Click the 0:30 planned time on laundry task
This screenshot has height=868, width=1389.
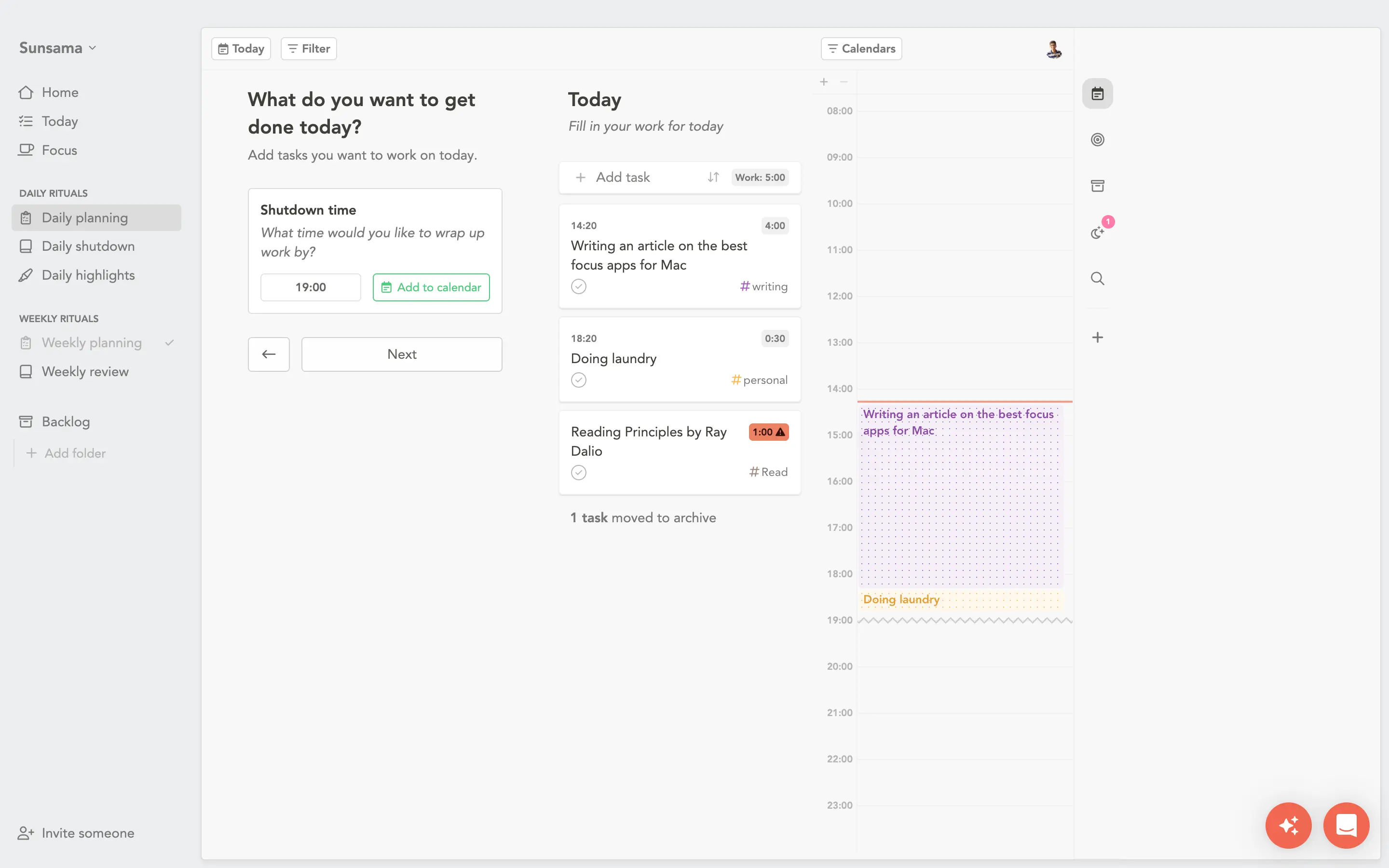click(775, 339)
